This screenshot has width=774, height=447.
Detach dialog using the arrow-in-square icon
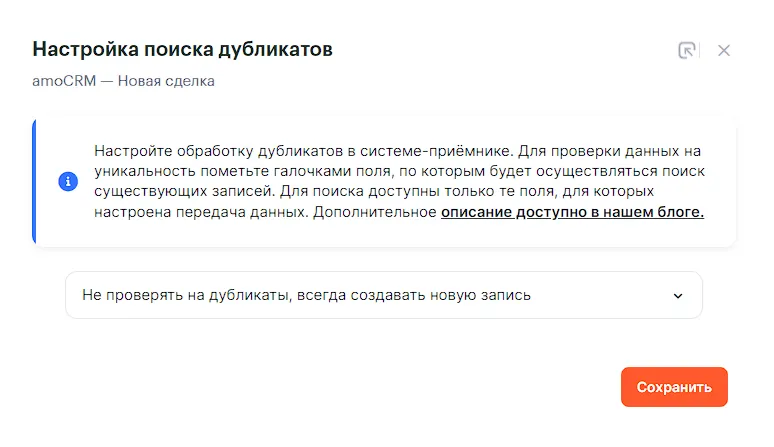pyautogui.click(x=687, y=50)
